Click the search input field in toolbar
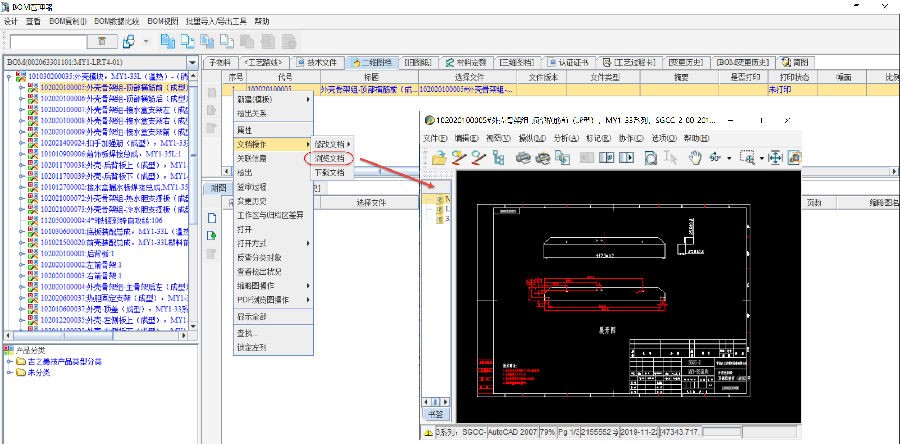 point(50,41)
